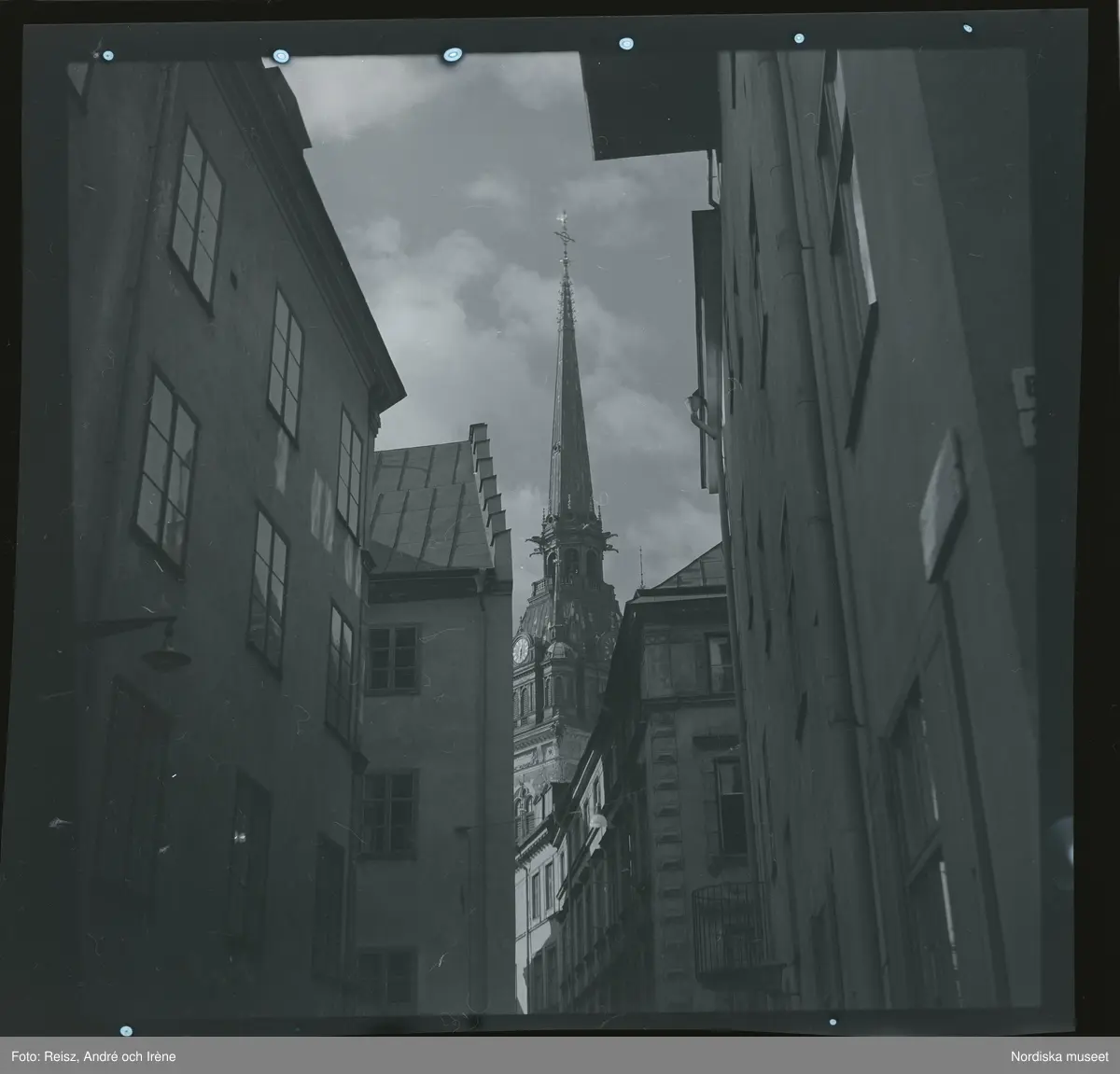Select the small round globe lamp above the alley
The width and height of the screenshot is (1120, 1074).
[596, 821]
